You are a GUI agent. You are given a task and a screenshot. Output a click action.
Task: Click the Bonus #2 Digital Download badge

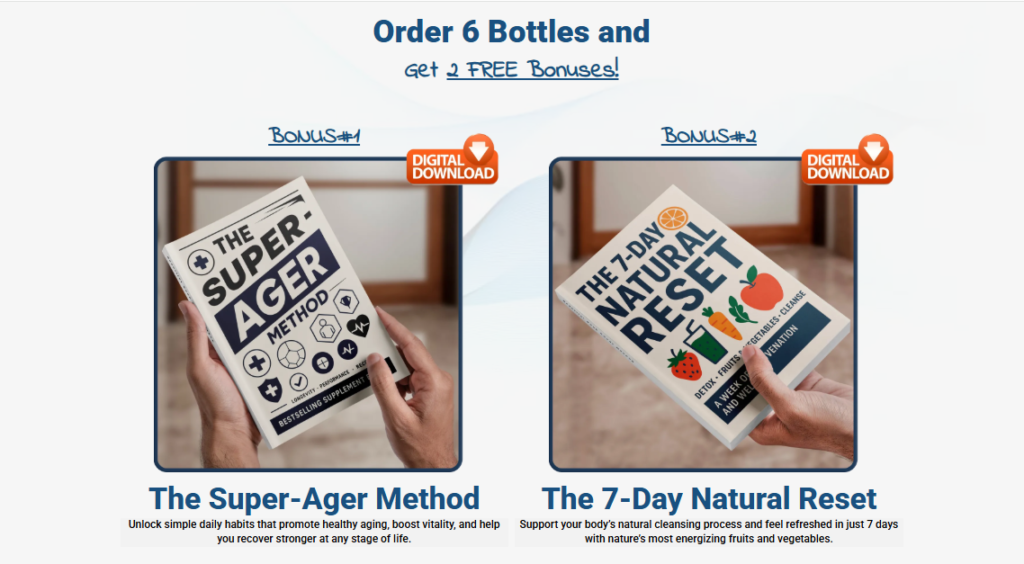[847, 159]
